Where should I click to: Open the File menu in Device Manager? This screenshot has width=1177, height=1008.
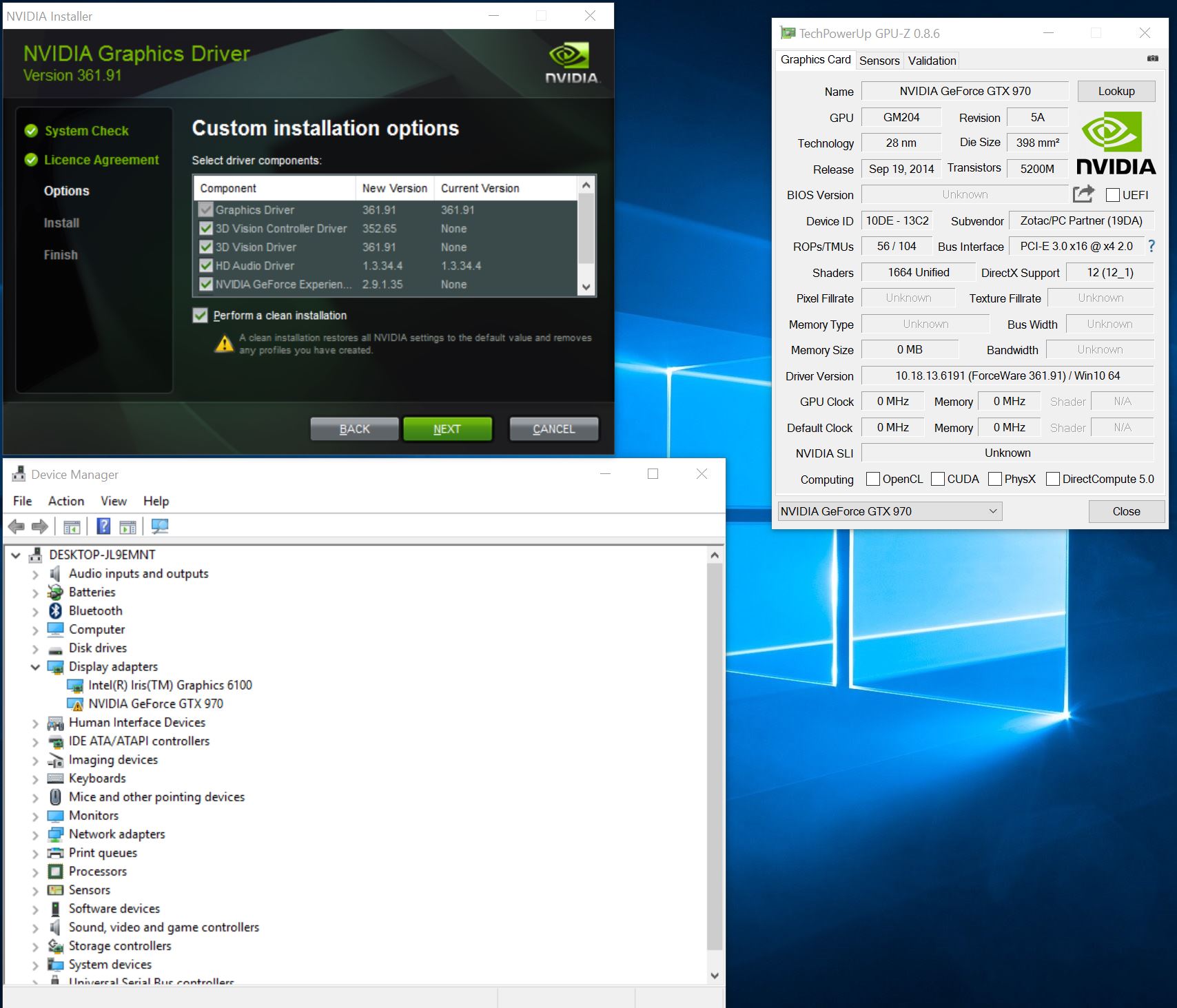pos(23,501)
